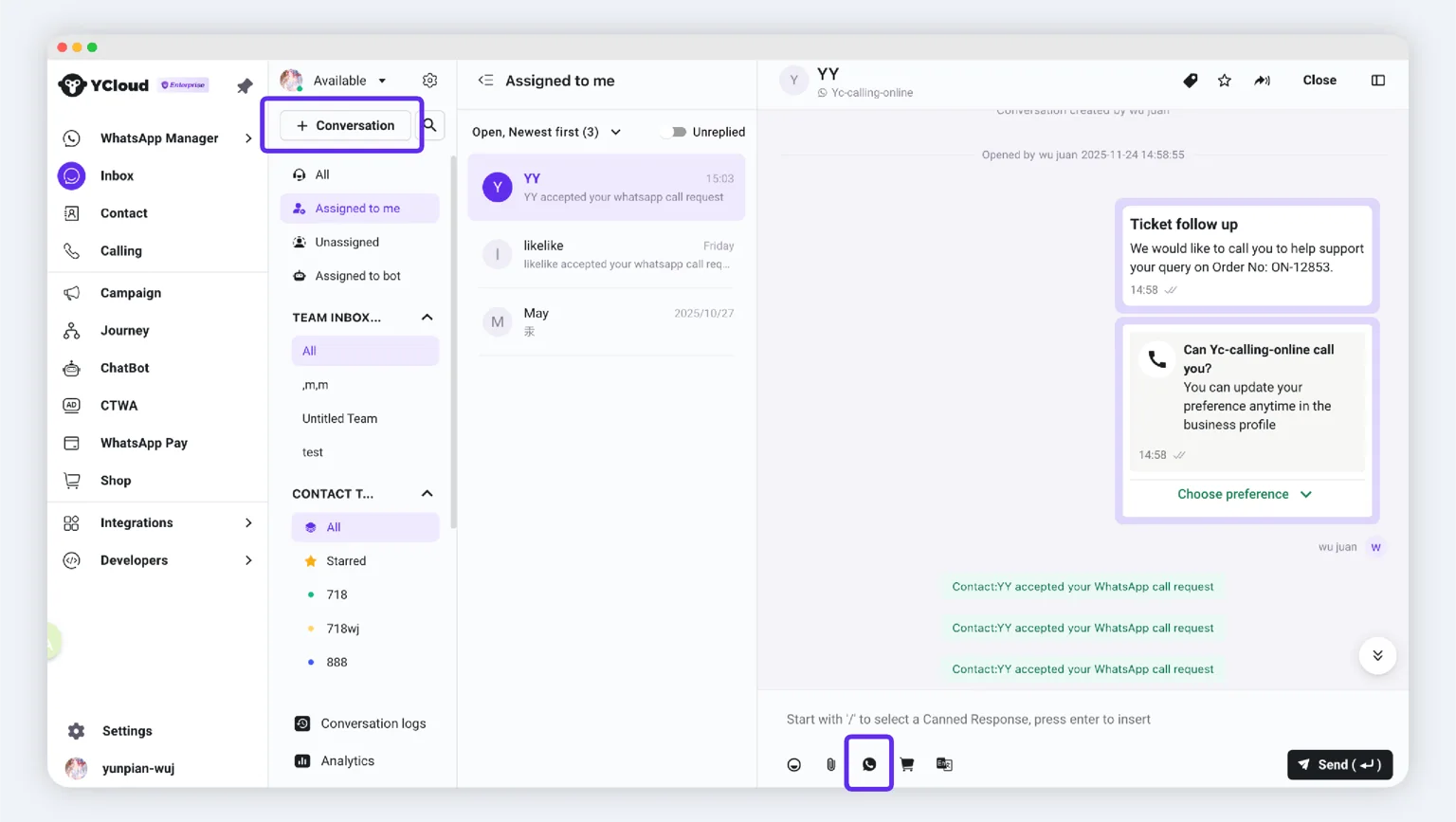This screenshot has height=822, width=1456.
Task: Start a WhatsApp call from composer toolbar
Action: [x=869, y=764]
